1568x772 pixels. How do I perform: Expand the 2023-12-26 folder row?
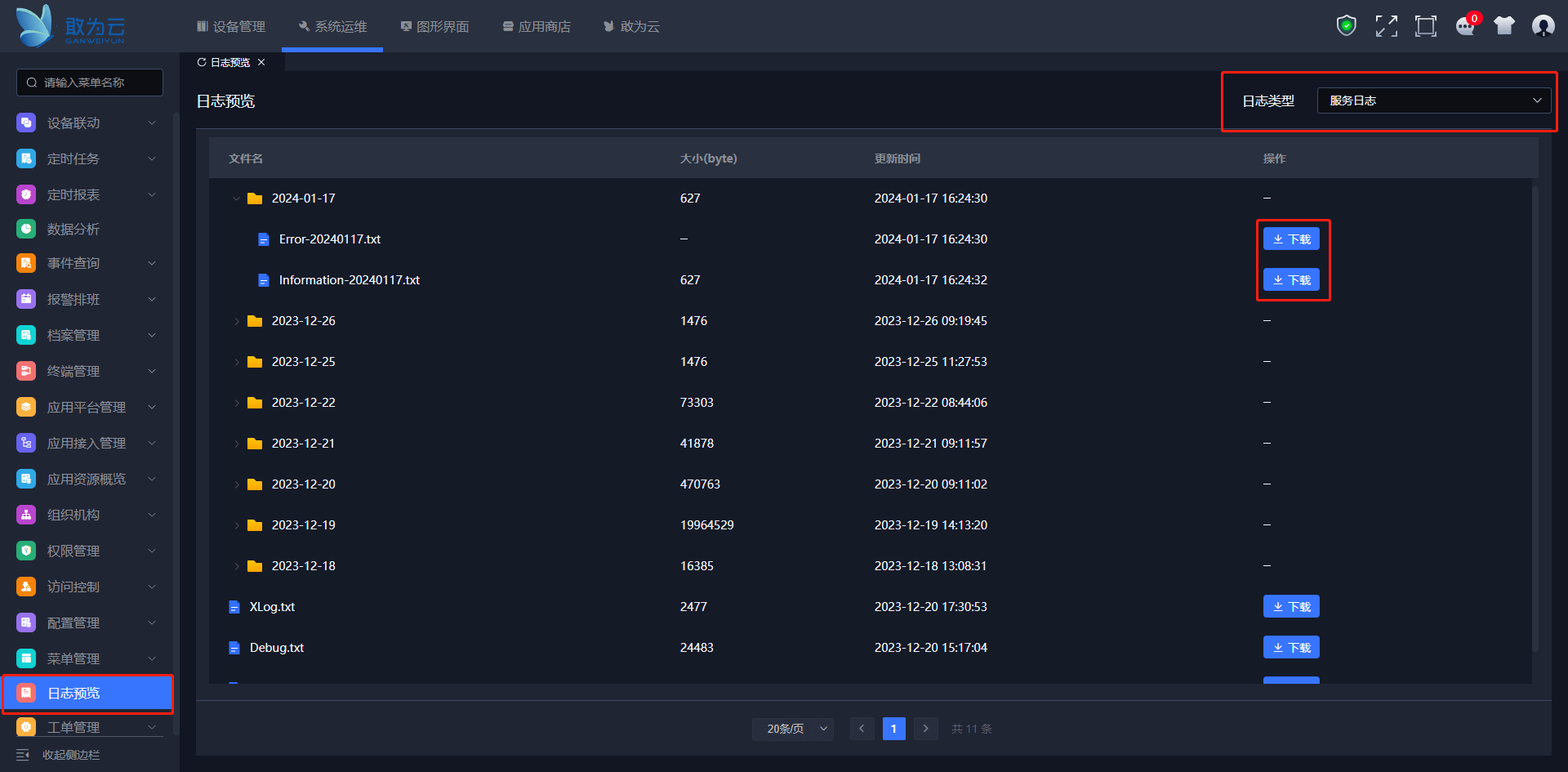coord(236,321)
